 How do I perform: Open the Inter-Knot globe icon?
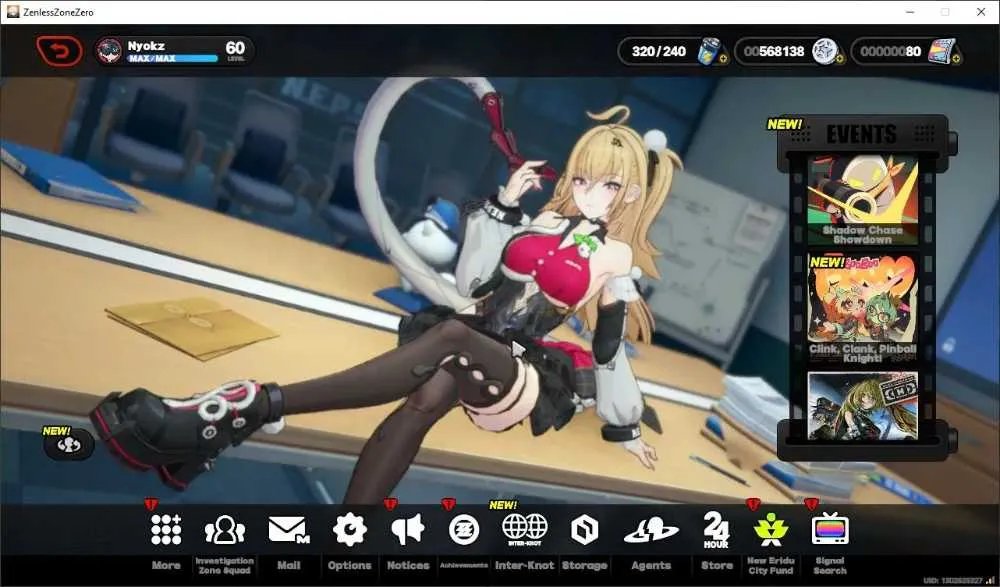pos(524,530)
